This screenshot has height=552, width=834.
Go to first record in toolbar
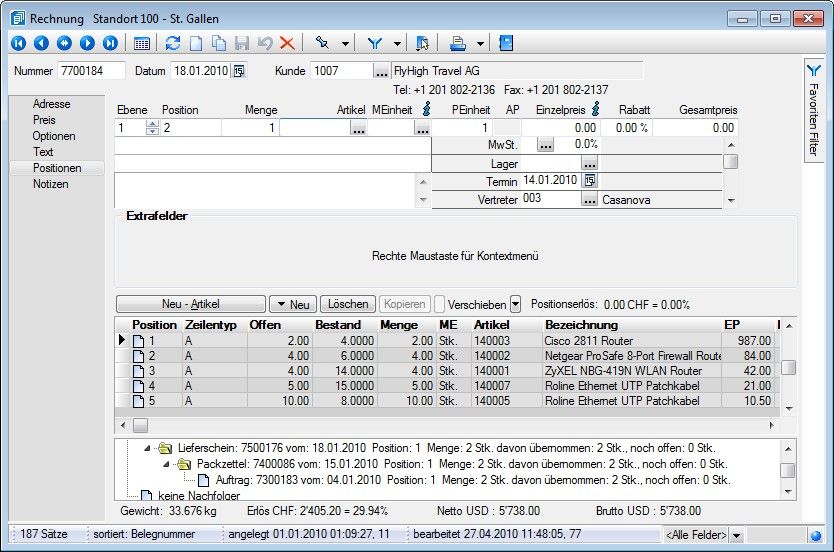(18, 43)
